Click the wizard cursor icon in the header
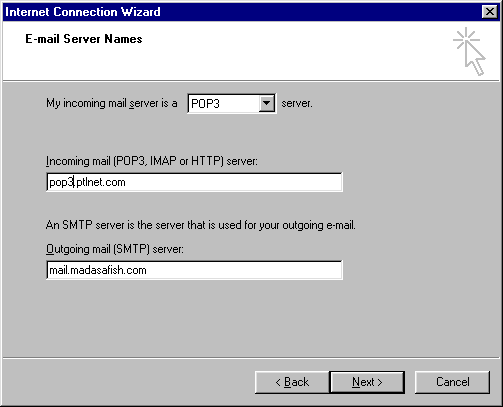 [469, 52]
